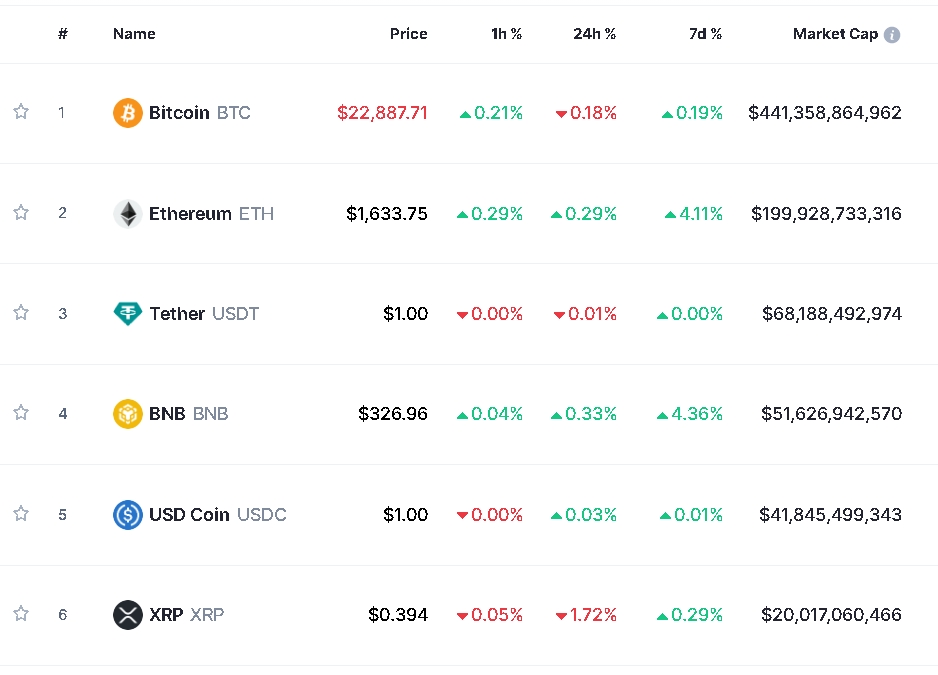
Task: Open the Bitcoin BTC name link
Action: coord(199,113)
